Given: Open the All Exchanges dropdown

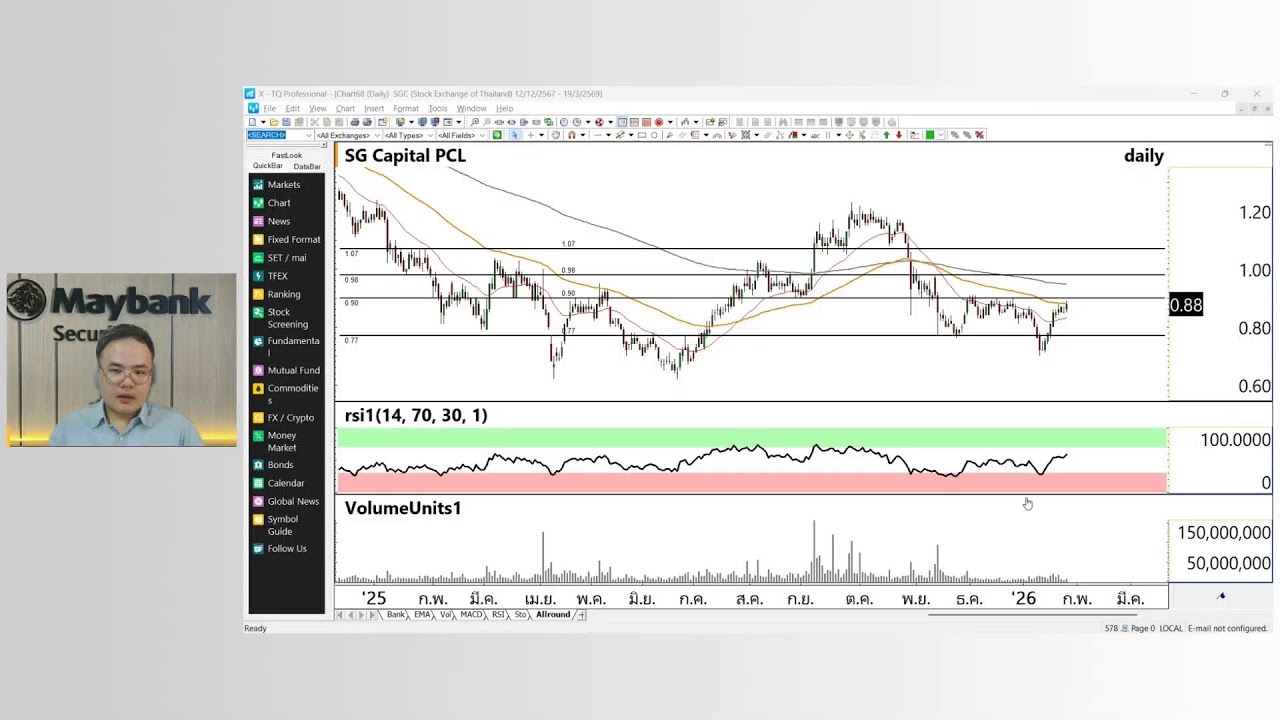Looking at the screenshot, I should (348, 135).
